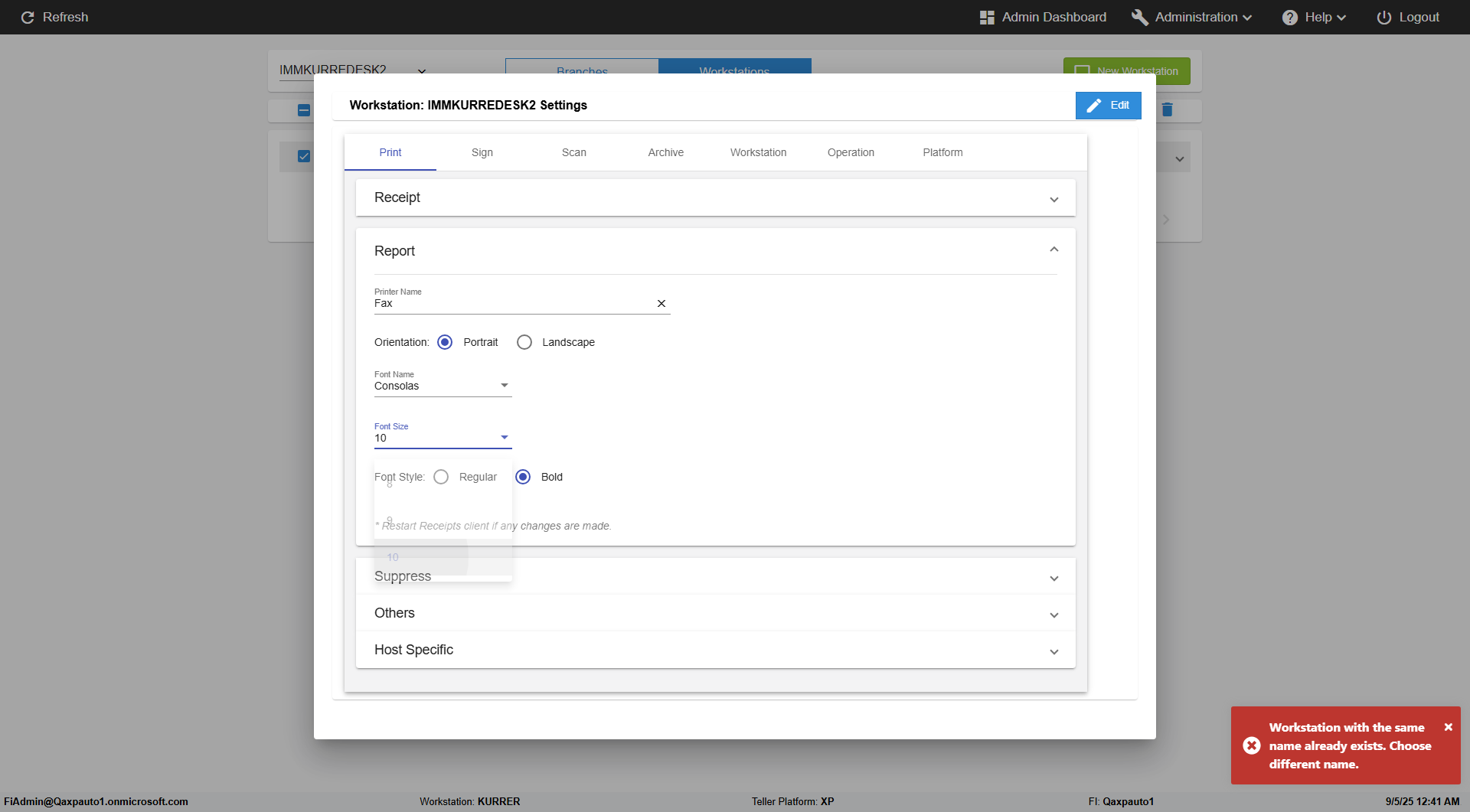The height and width of the screenshot is (812, 1470).
Task: Open the Help menu
Action: click(1314, 17)
